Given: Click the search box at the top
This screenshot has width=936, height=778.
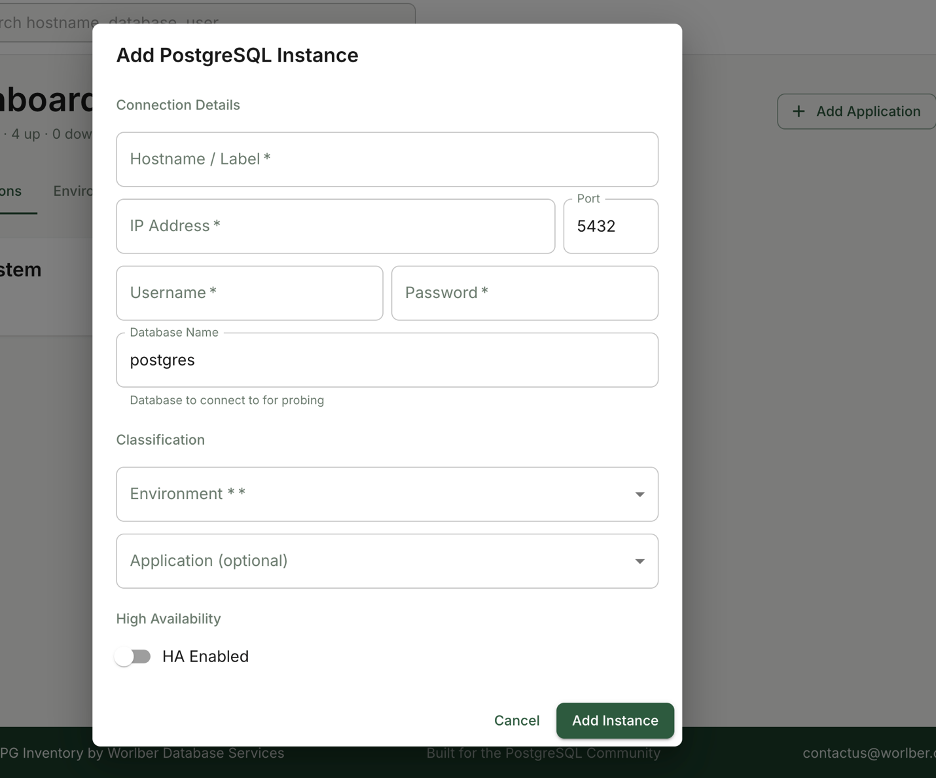Looking at the screenshot, I should (x=200, y=22).
